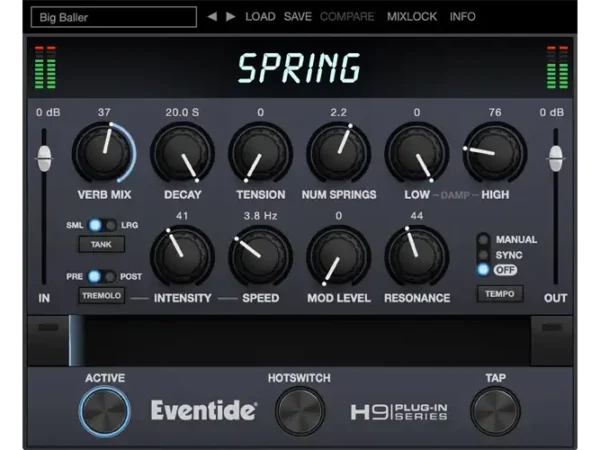Select SYNC tempo mode
The image size is (600, 450).
point(484,255)
